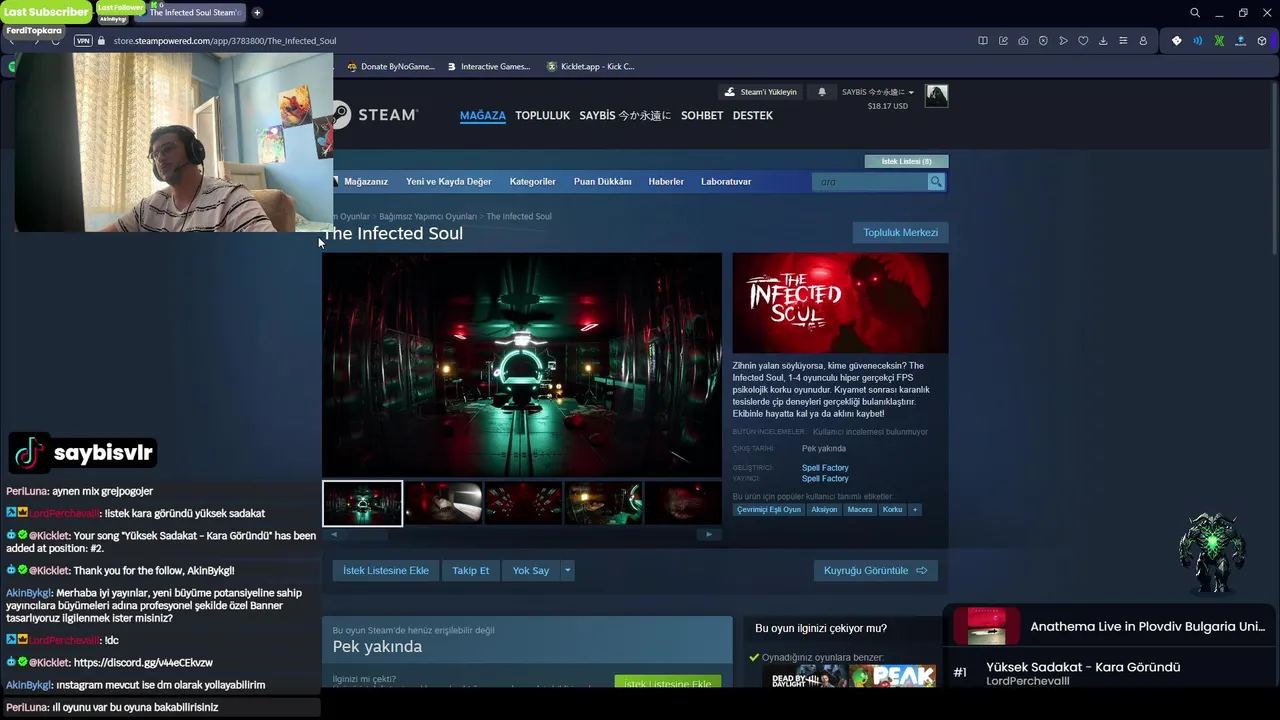Open Donate ByNoGame bookmark
1280x720 pixels.
click(x=391, y=67)
